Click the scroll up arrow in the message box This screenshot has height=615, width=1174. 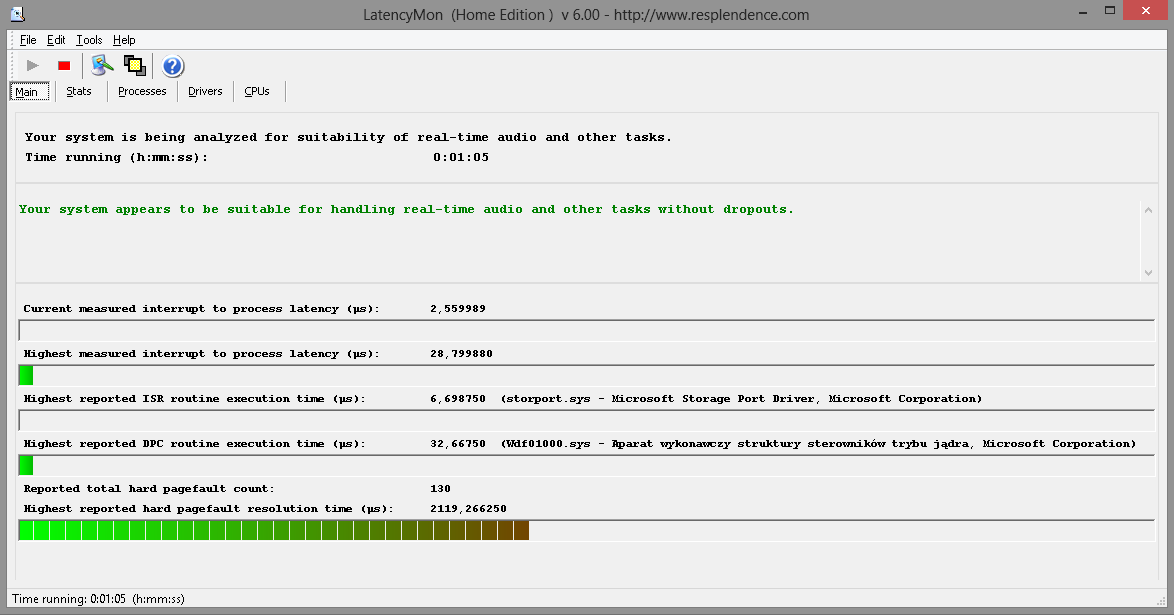tap(1148, 210)
